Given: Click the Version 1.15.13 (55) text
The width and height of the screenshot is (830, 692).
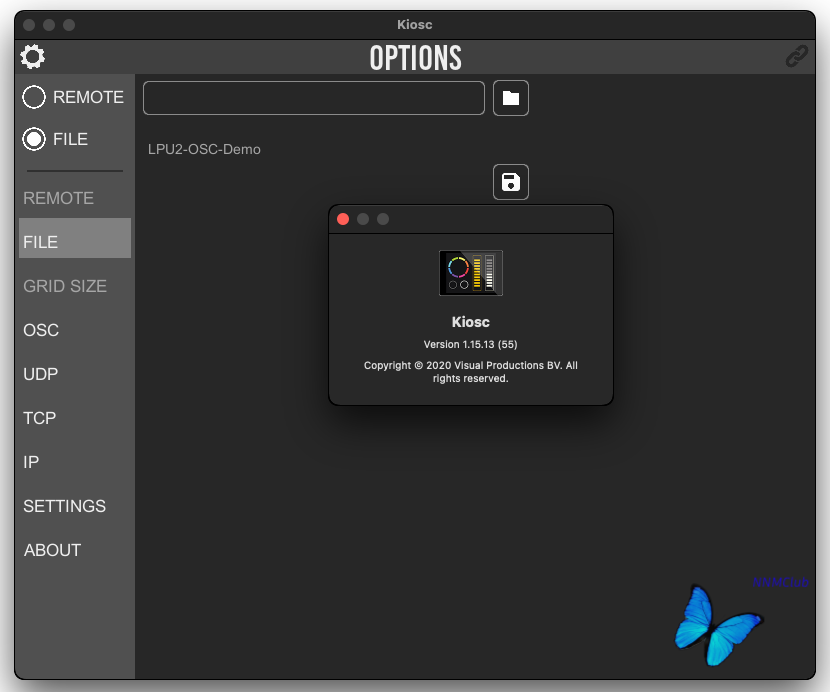Looking at the screenshot, I should [x=471, y=344].
